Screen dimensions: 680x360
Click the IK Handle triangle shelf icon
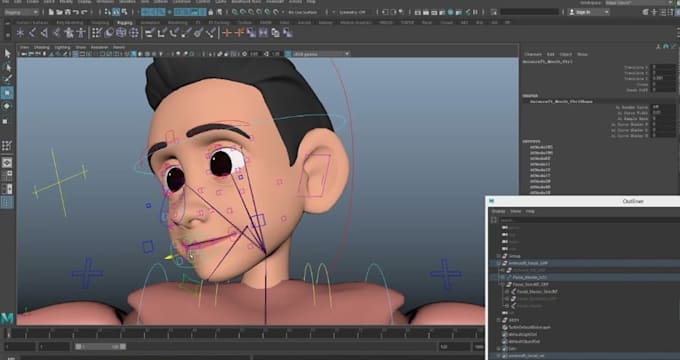(44, 33)
